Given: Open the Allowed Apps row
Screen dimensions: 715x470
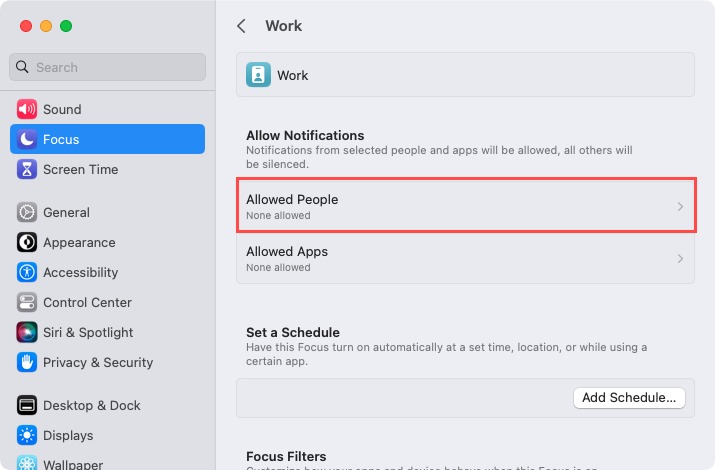Looking at the screenshot, I should (466, 258).
